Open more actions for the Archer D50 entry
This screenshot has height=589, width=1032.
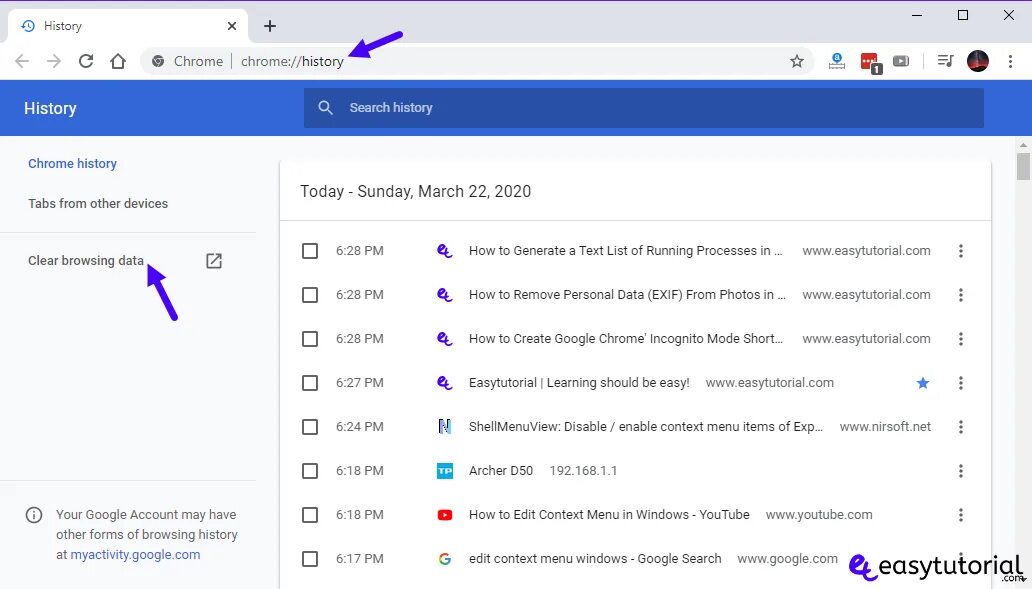tap(961, 471)
